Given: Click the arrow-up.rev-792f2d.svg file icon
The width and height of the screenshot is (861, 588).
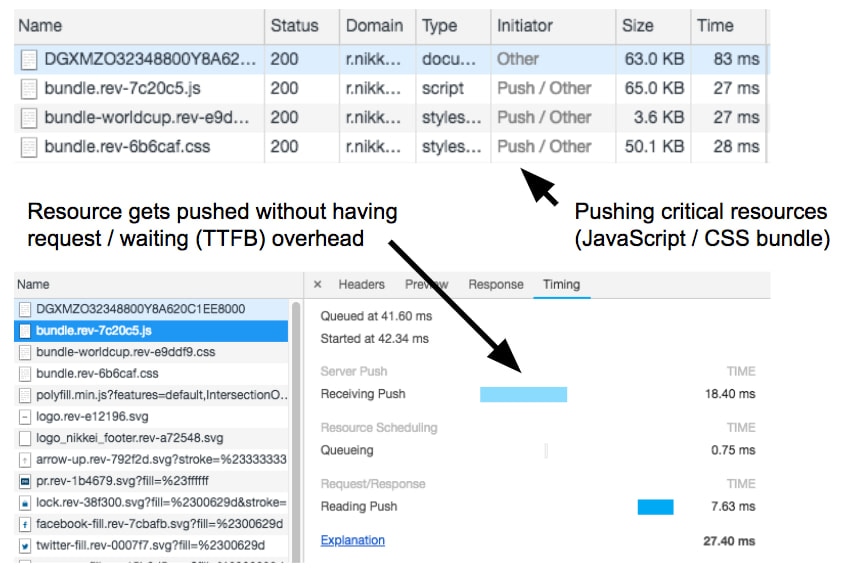Looking at the screenshot, I should click(x=24, y=459).
